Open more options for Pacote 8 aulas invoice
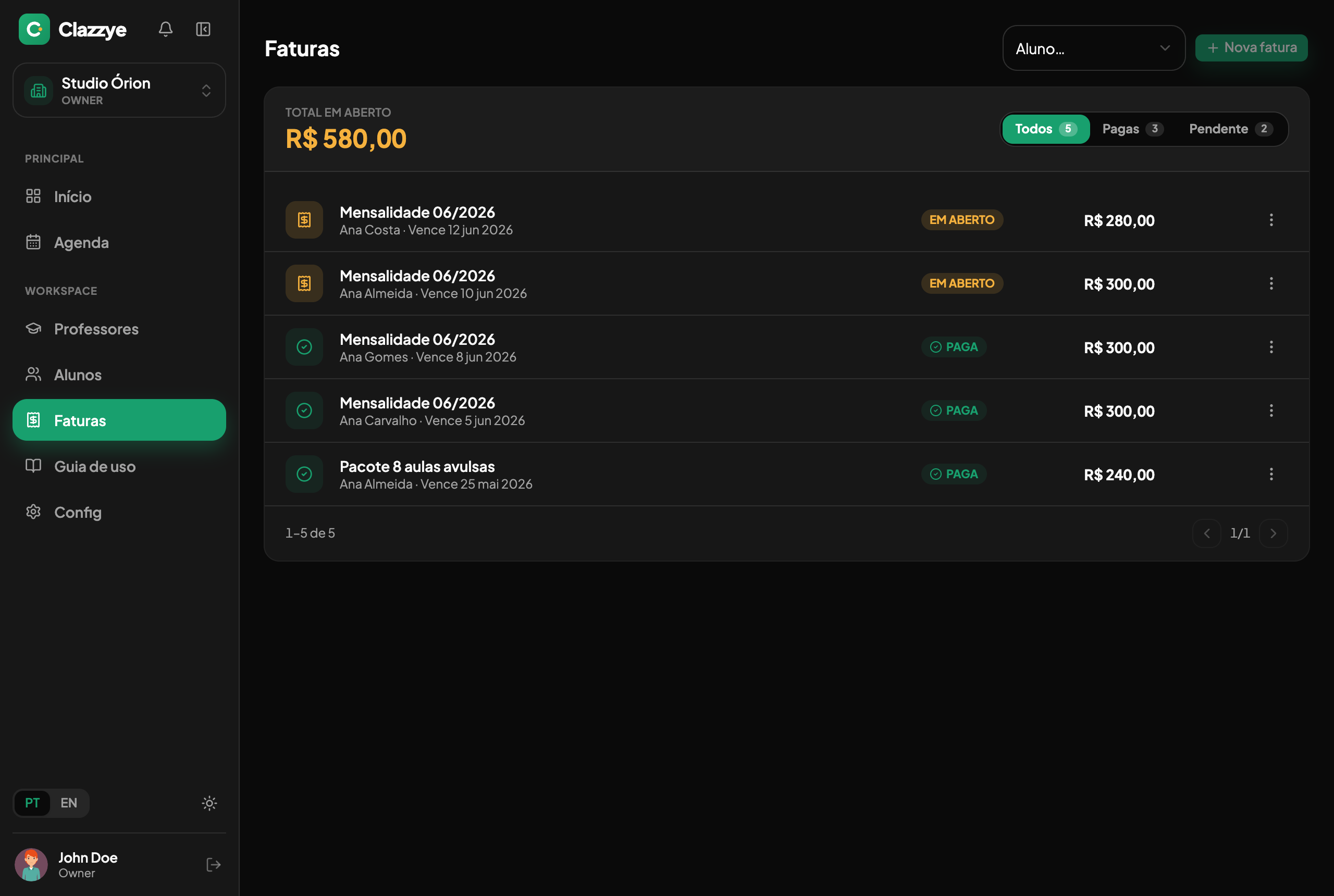 tap(1270, 474)
